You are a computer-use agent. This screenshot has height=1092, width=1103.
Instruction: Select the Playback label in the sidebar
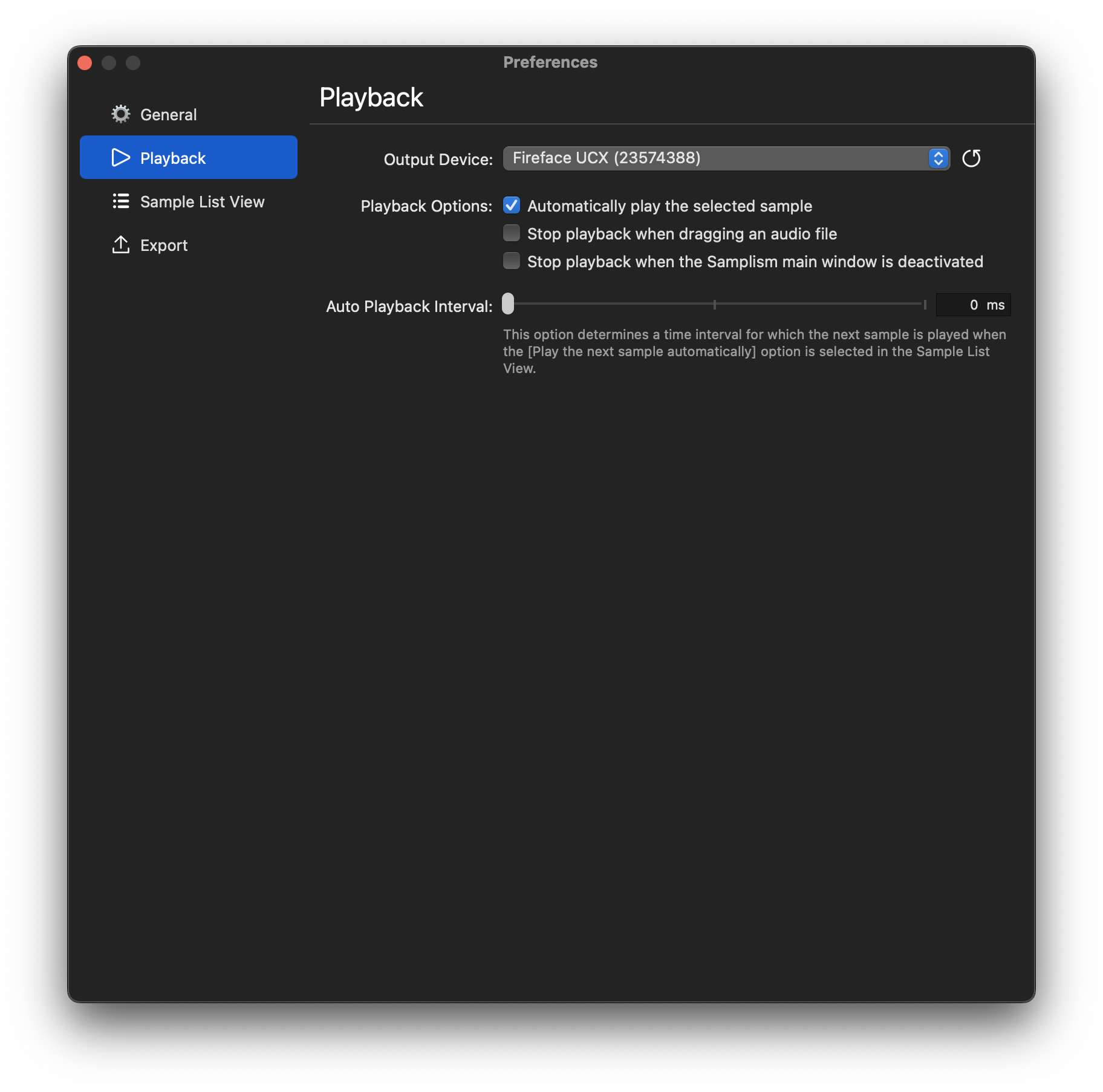(173, 158)
